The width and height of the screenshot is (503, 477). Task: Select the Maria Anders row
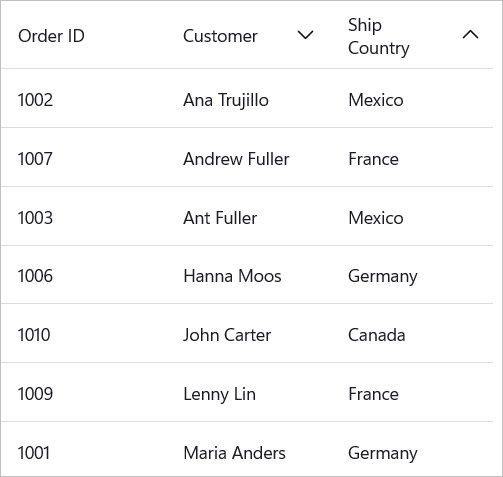click(247, 449)
